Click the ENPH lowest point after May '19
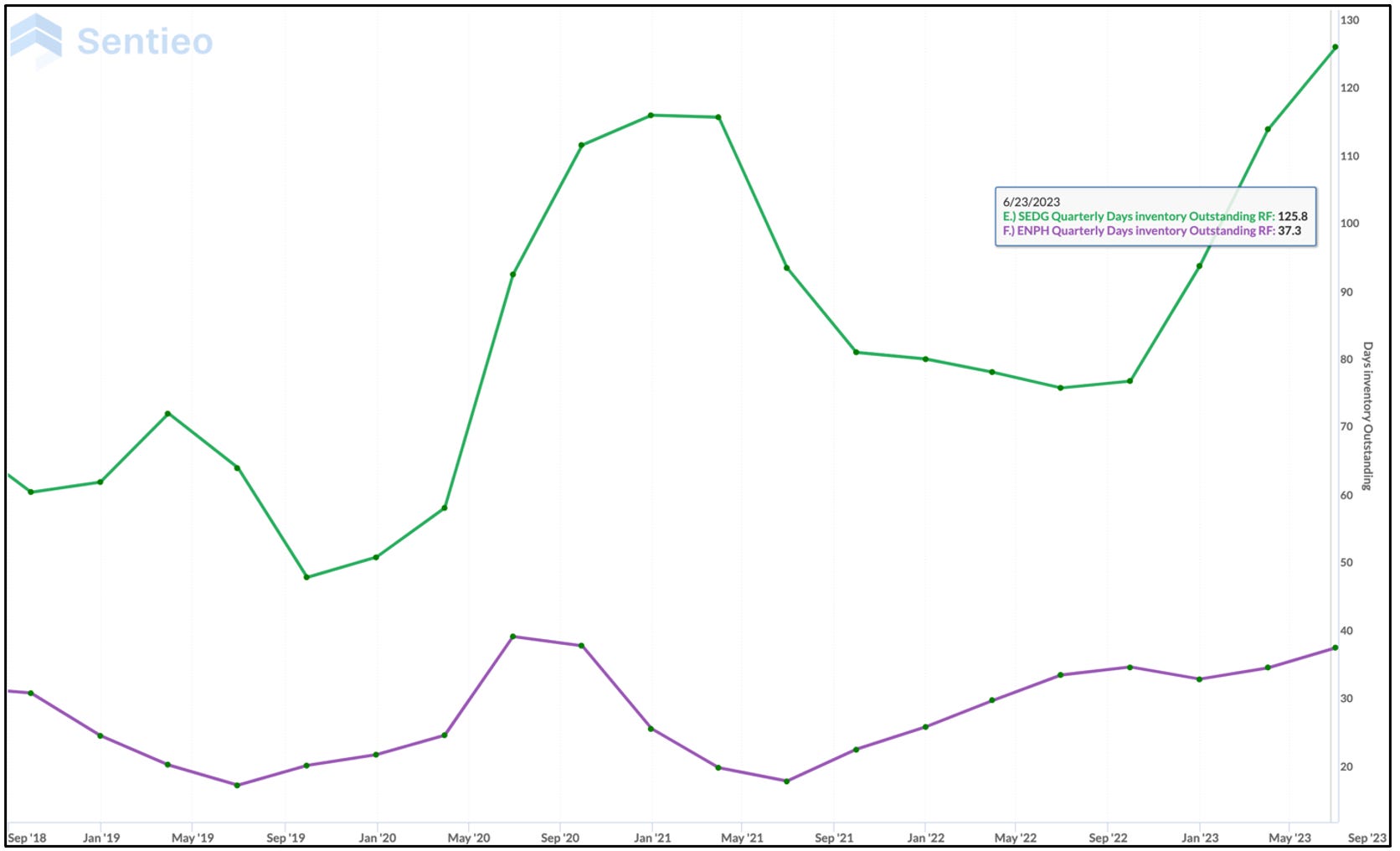Image resolution: width=1400 pixels, height=851 pixels. (x=237, y=785)
